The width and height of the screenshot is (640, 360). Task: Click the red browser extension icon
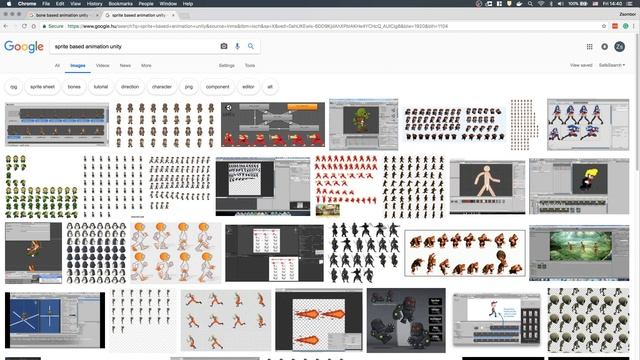(615, 26)
